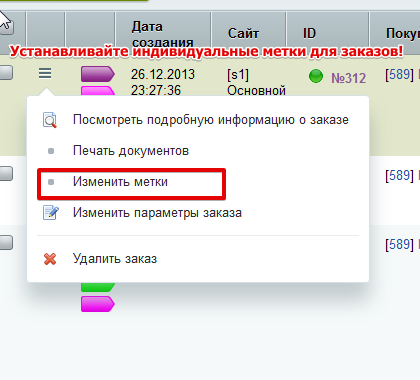Click the grey bullet beside Печать документов
420x380 pixels.
pyautogui.click(x=51, y=151)
